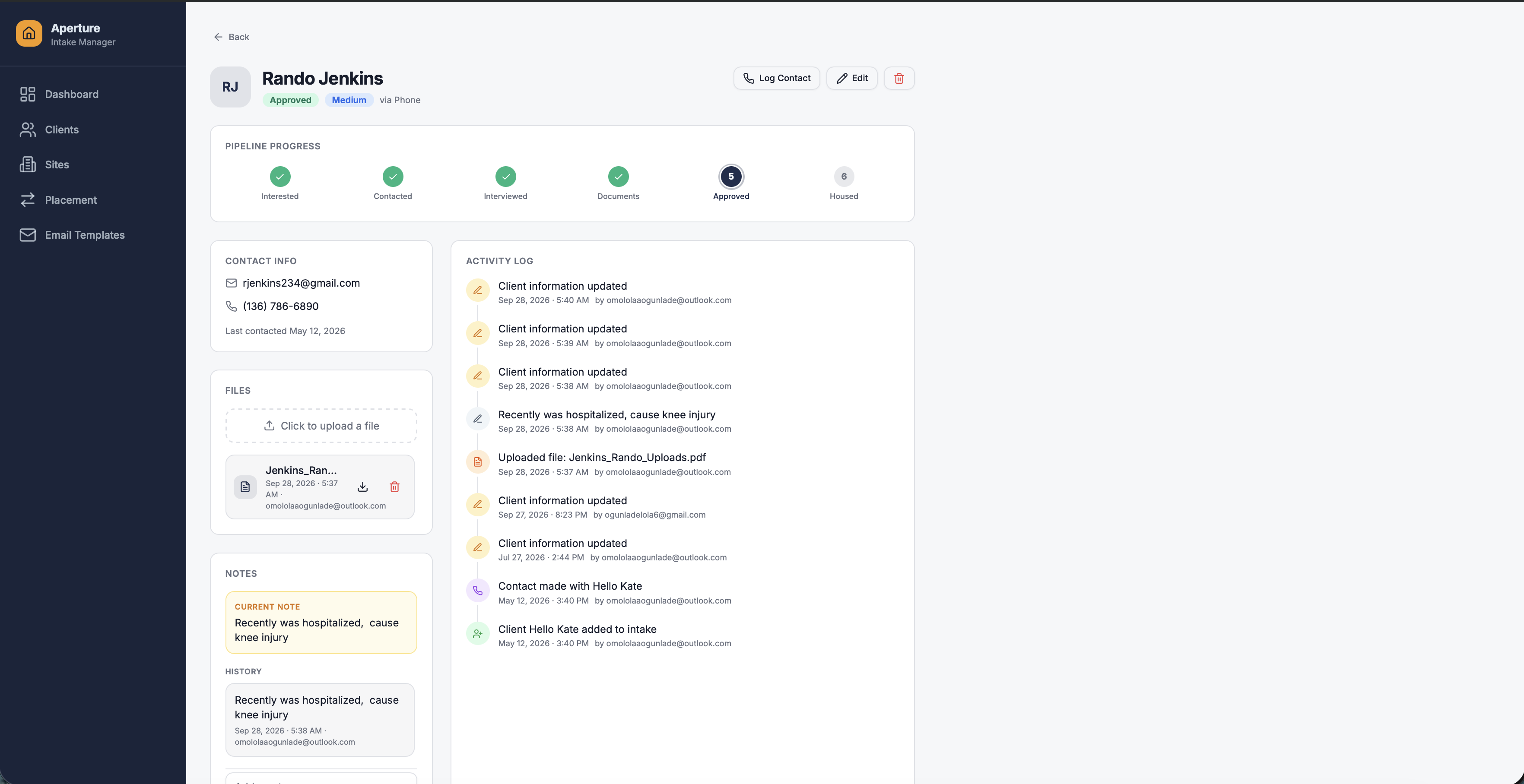Click the Approved status badge
Viewport: 1524px width, 784px height.
point(290,100)
